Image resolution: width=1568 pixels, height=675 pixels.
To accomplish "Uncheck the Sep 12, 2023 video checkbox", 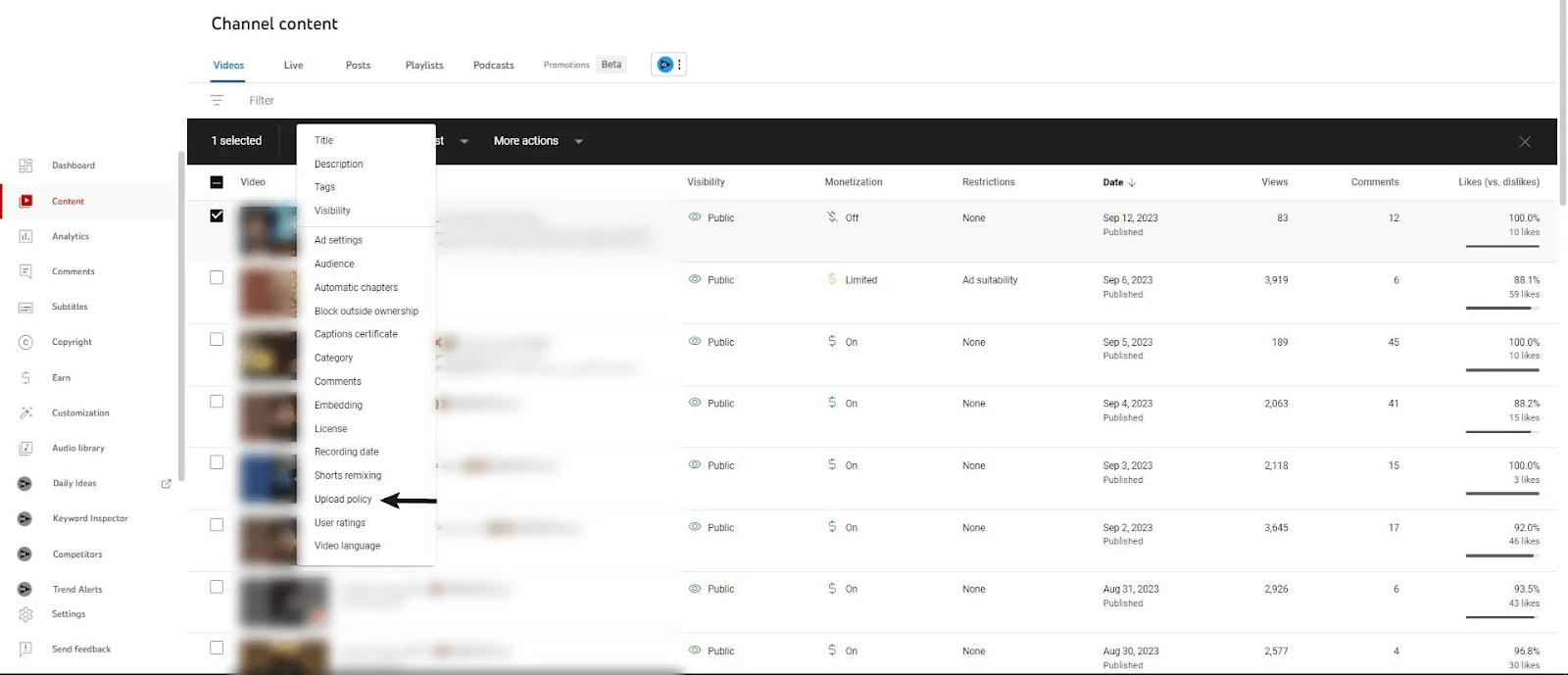I will tap(217, 216).
